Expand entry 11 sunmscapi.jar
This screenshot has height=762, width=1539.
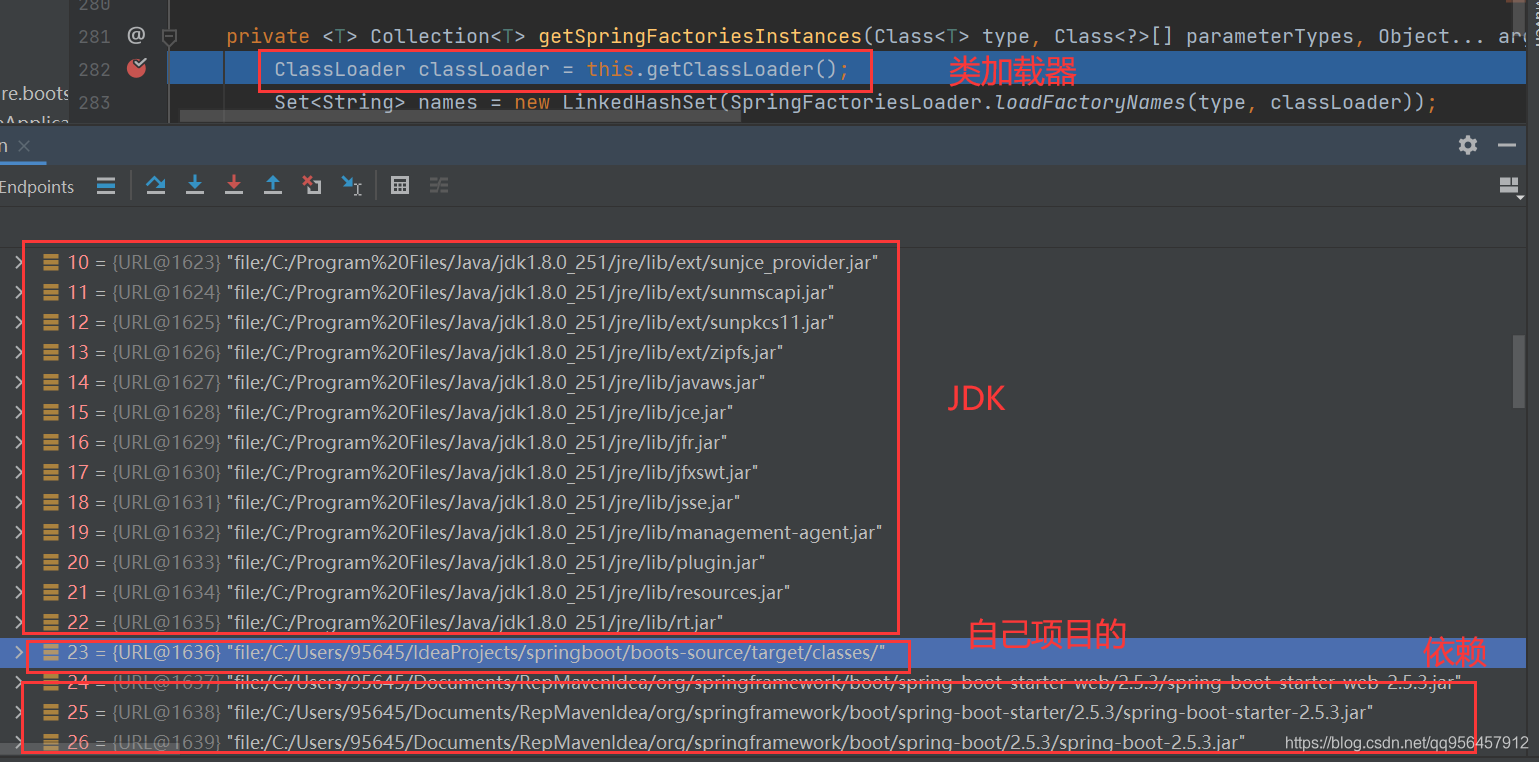pos(17,292)
